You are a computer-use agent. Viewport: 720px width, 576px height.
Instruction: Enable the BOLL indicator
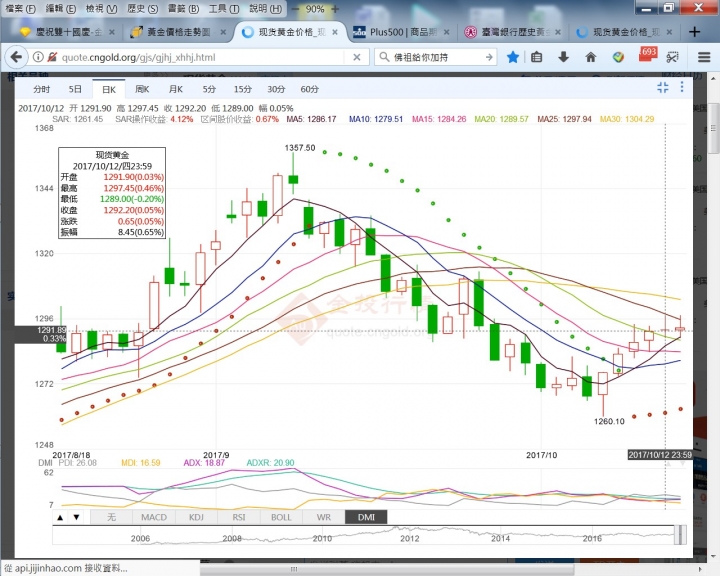click(281, 517)
